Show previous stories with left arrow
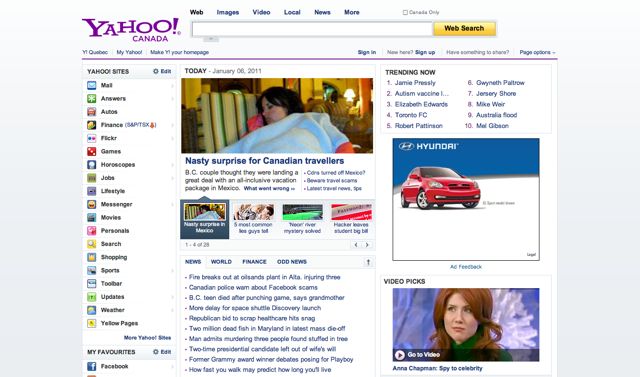Viewport: 640px width, 377px height. pyautogui.click(x=356, y=245)
